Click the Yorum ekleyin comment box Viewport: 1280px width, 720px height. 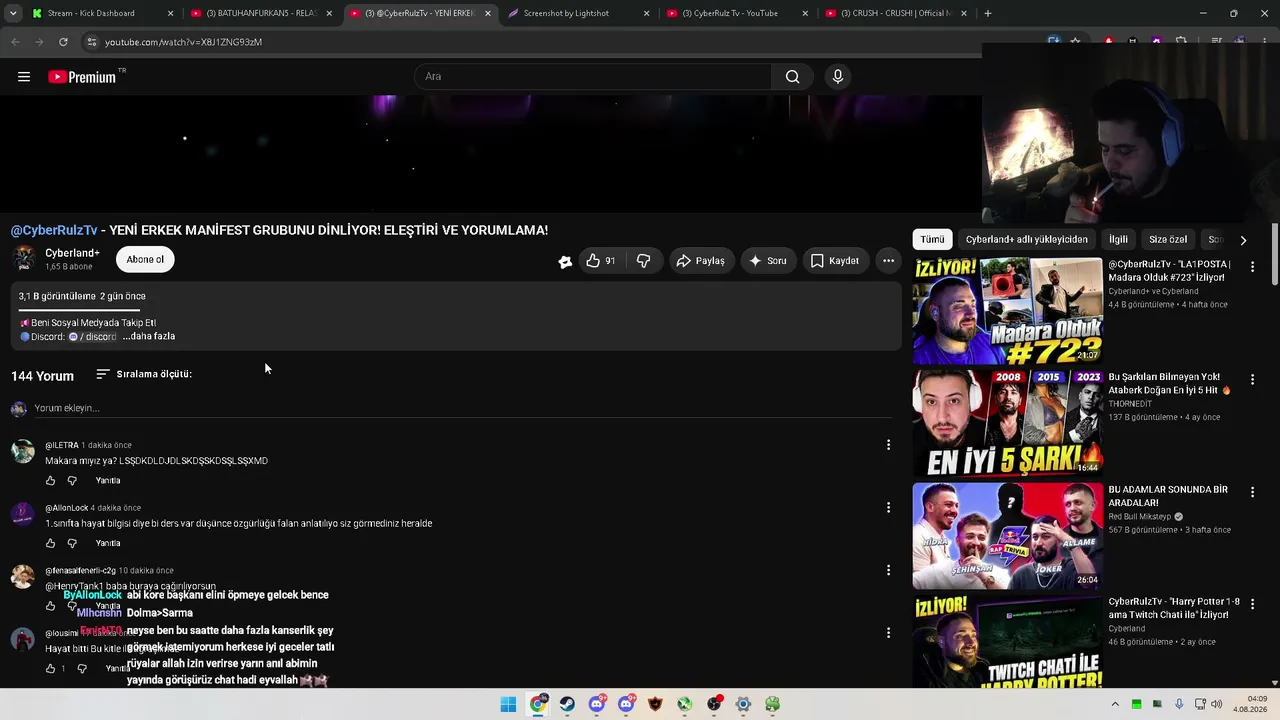(x=462, y=408)
